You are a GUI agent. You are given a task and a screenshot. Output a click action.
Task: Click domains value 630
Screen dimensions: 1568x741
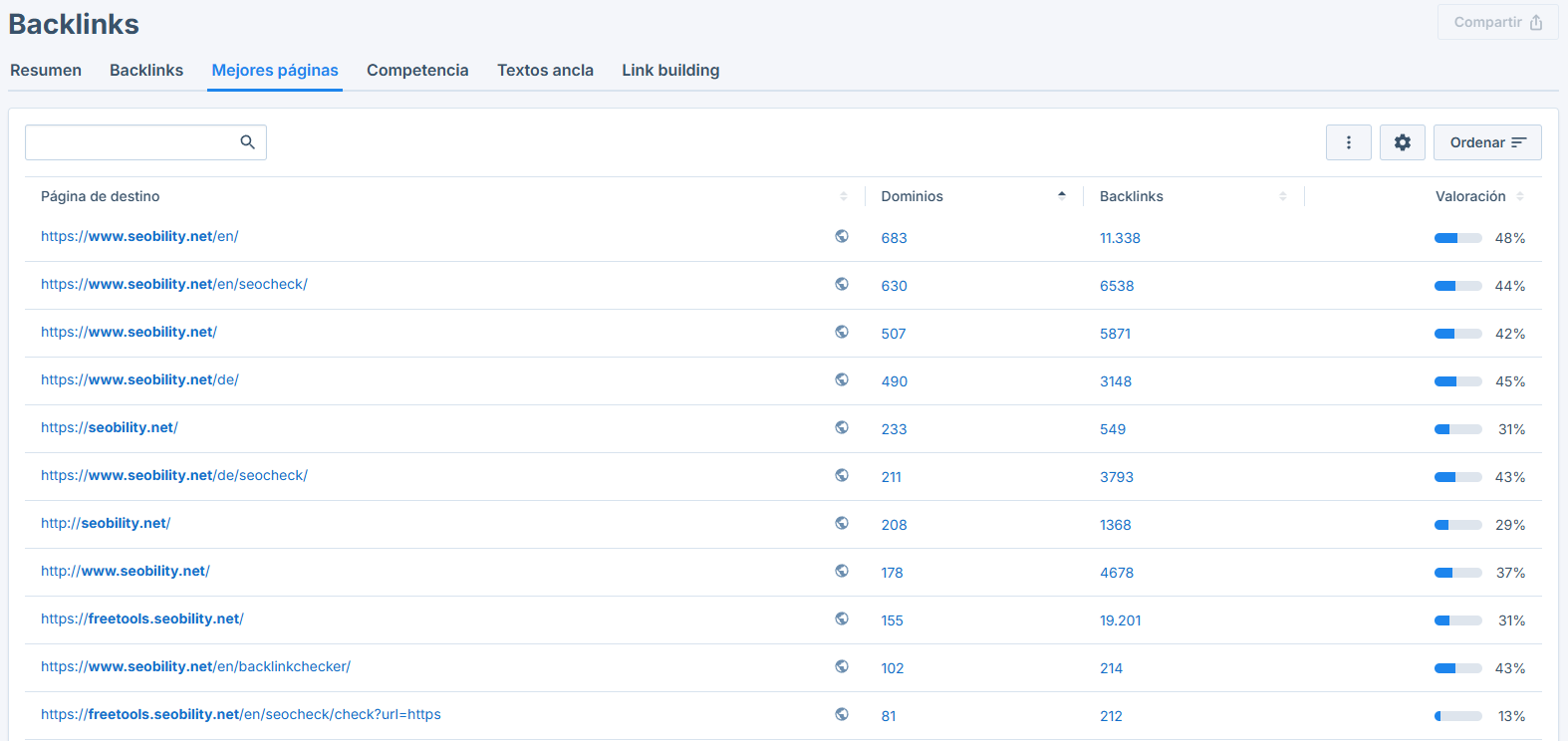(895, 286)
